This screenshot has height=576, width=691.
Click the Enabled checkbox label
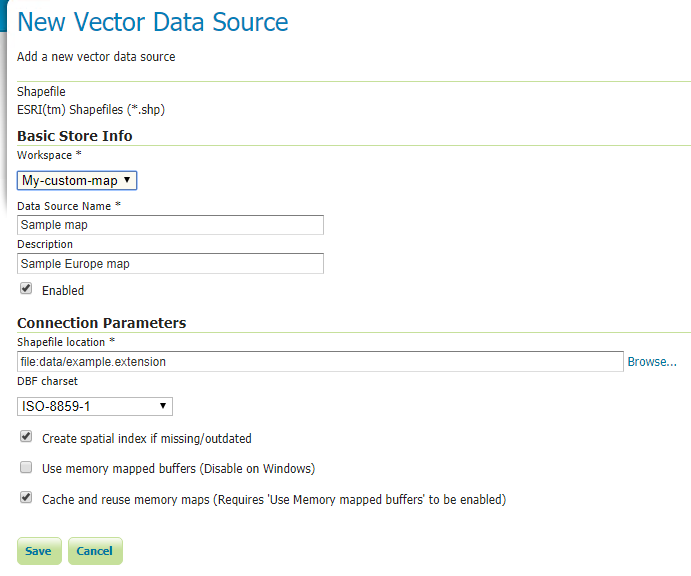[63, 291]
